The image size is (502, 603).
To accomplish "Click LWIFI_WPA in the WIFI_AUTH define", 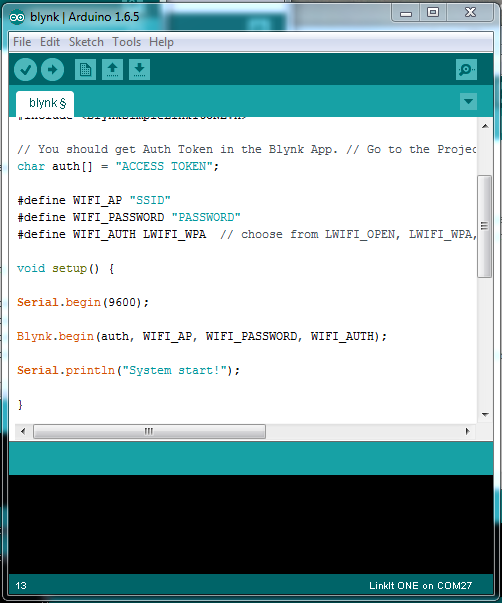I will (x=174, y=234).
